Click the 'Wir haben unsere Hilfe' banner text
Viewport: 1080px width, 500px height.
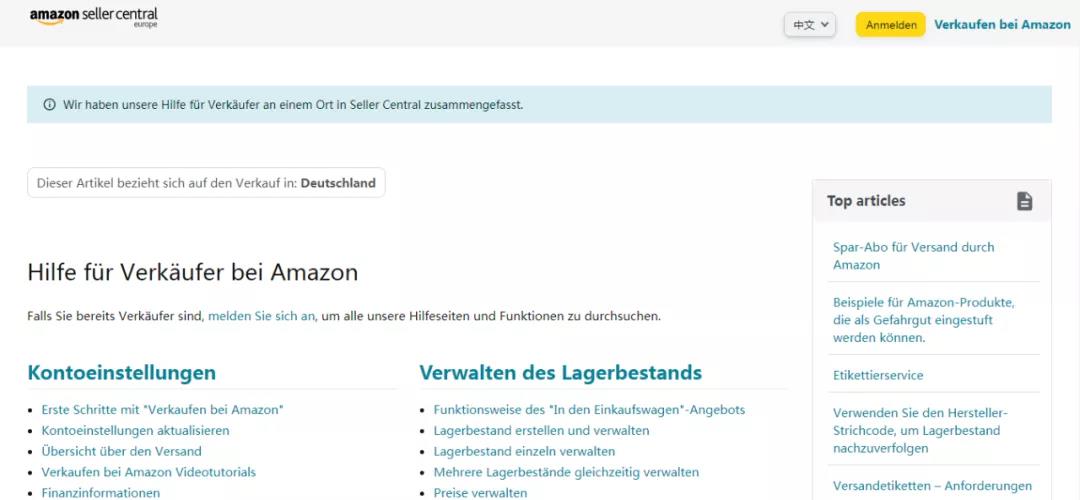[293, 105]
